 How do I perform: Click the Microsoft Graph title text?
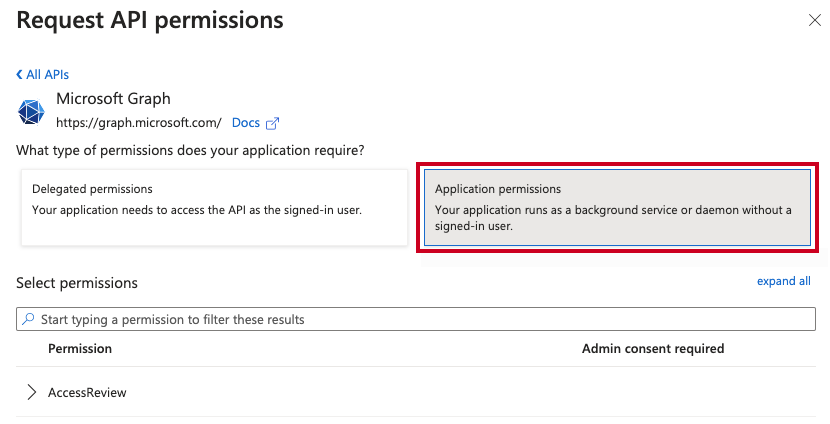(113, 98)
